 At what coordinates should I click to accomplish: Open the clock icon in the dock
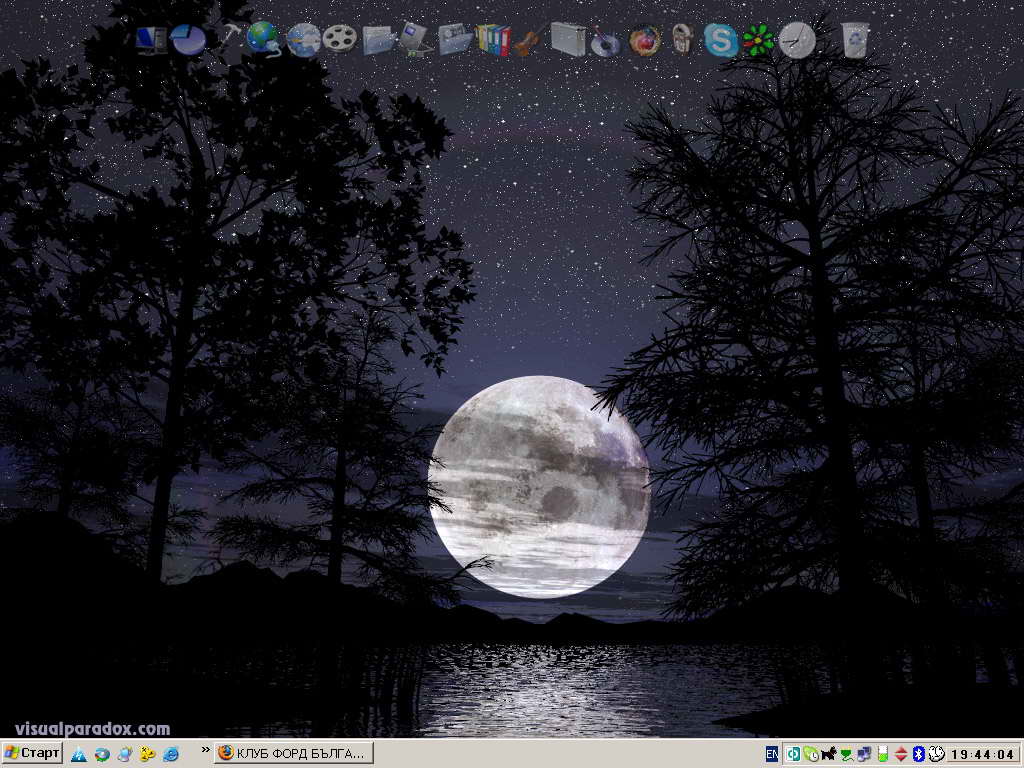(x=797, y=40)
